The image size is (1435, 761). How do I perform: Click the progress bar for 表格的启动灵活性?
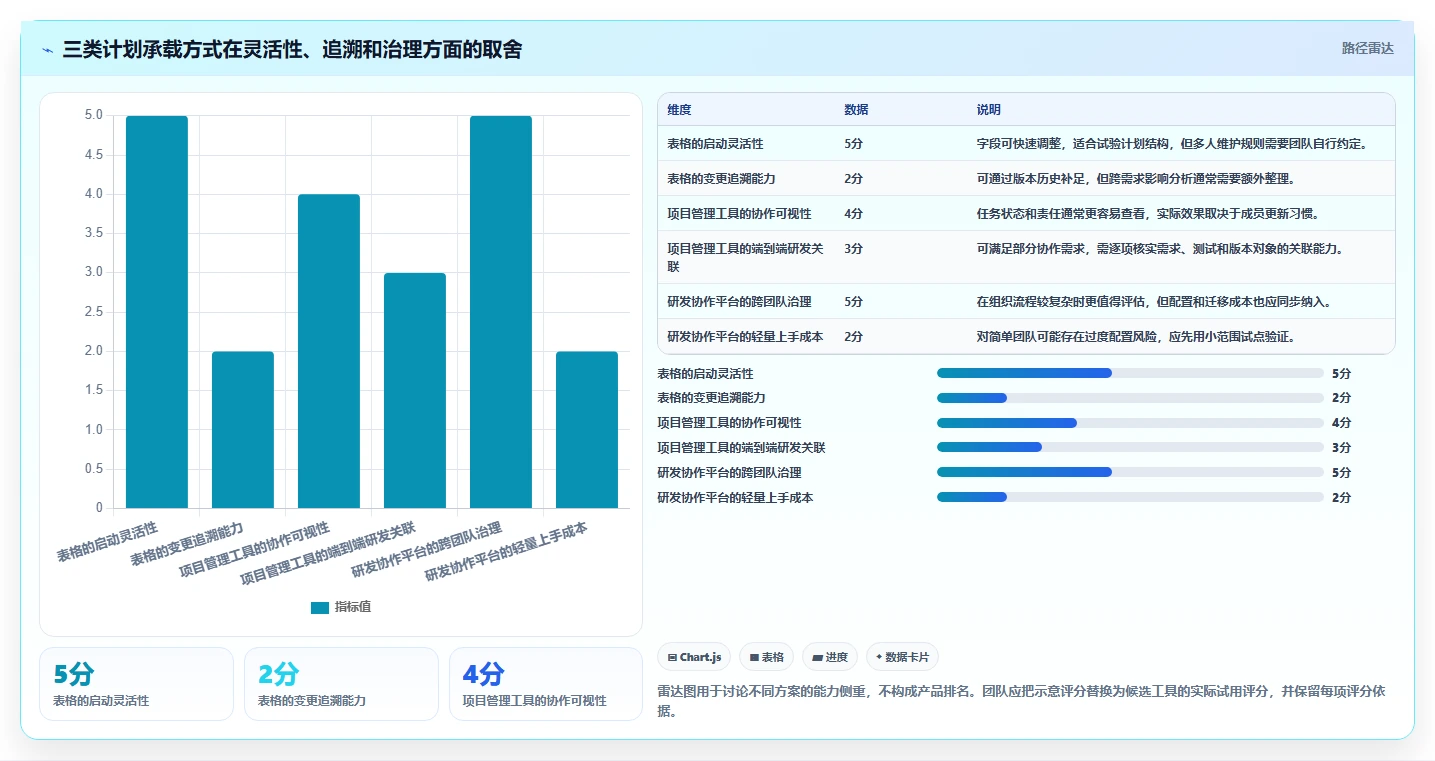click(x=1130, y=373)
